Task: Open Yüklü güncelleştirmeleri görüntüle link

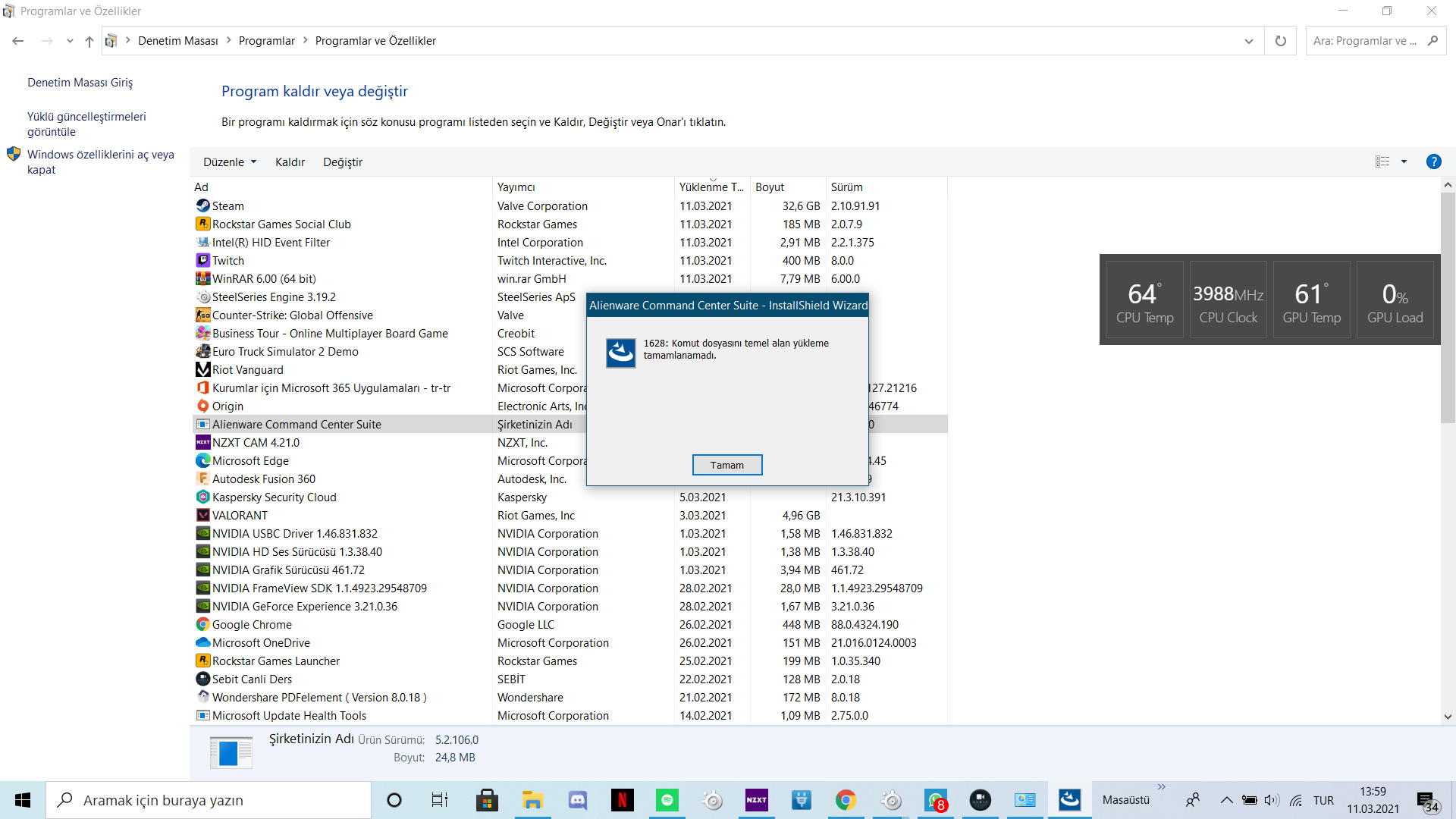Action: pos(86,124)
